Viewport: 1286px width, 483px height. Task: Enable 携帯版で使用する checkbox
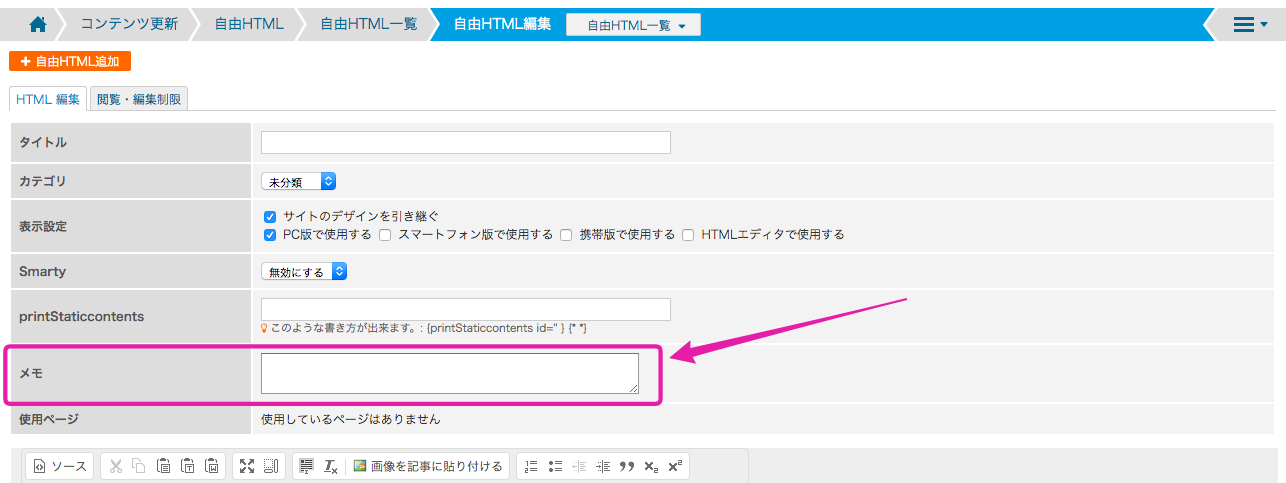click(x=566, y=235)
